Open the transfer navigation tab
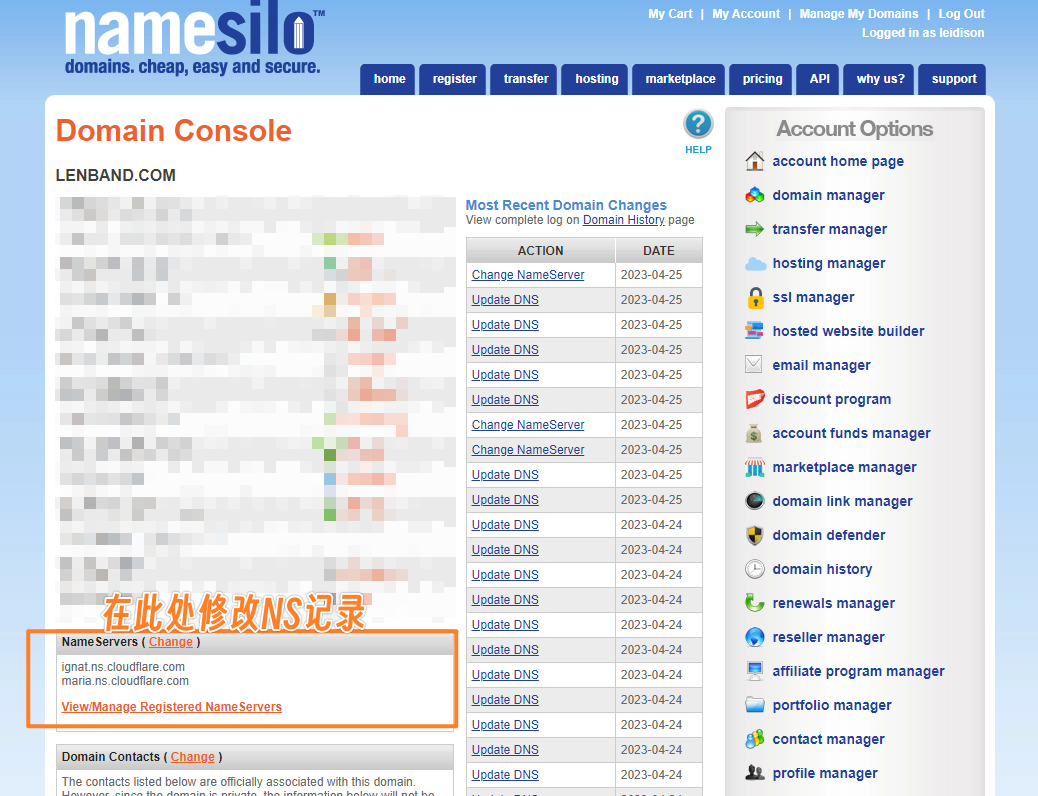 [x=524, y=79]
